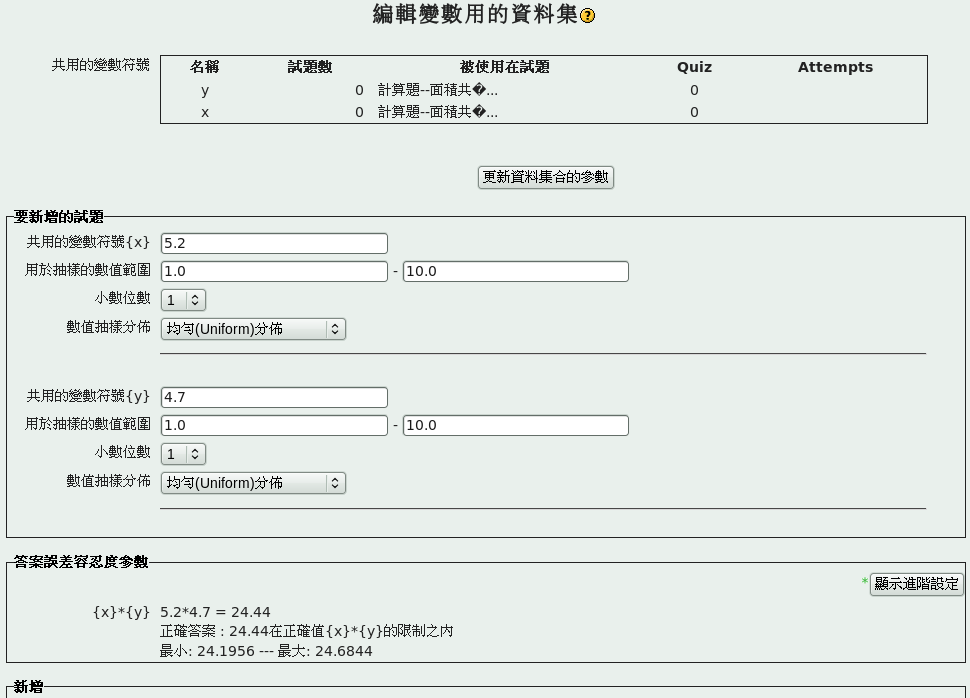
Task: Edit the {x} variable value field
Action: point(274,243)
